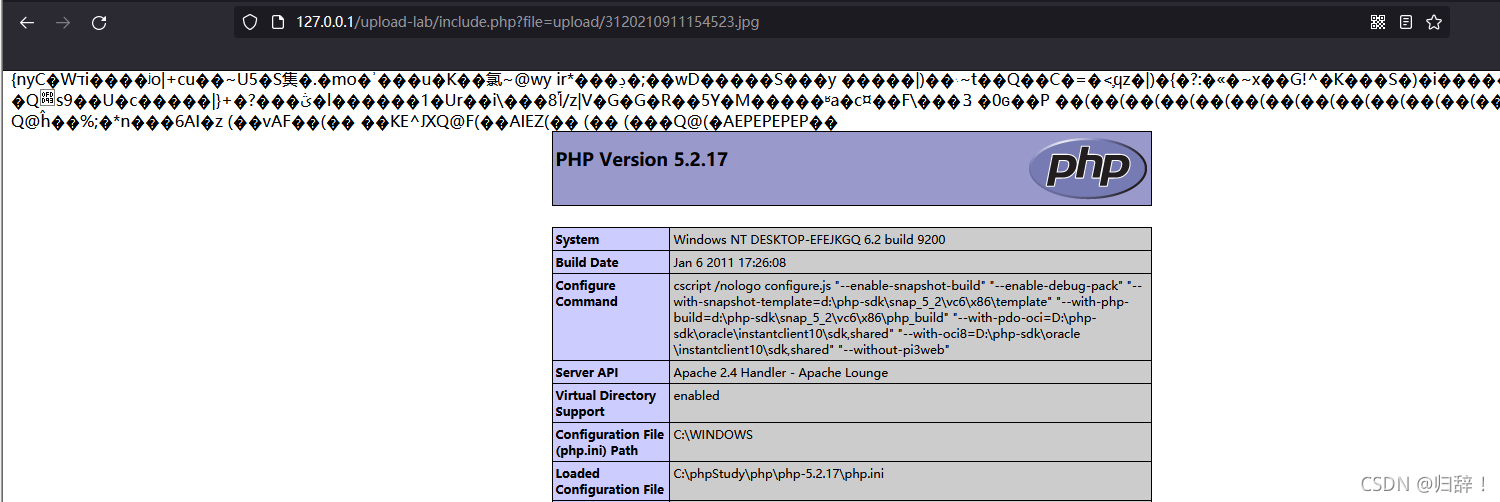
Task: Reload the current page
Action: pyautogui.click(x=98, y=22)
